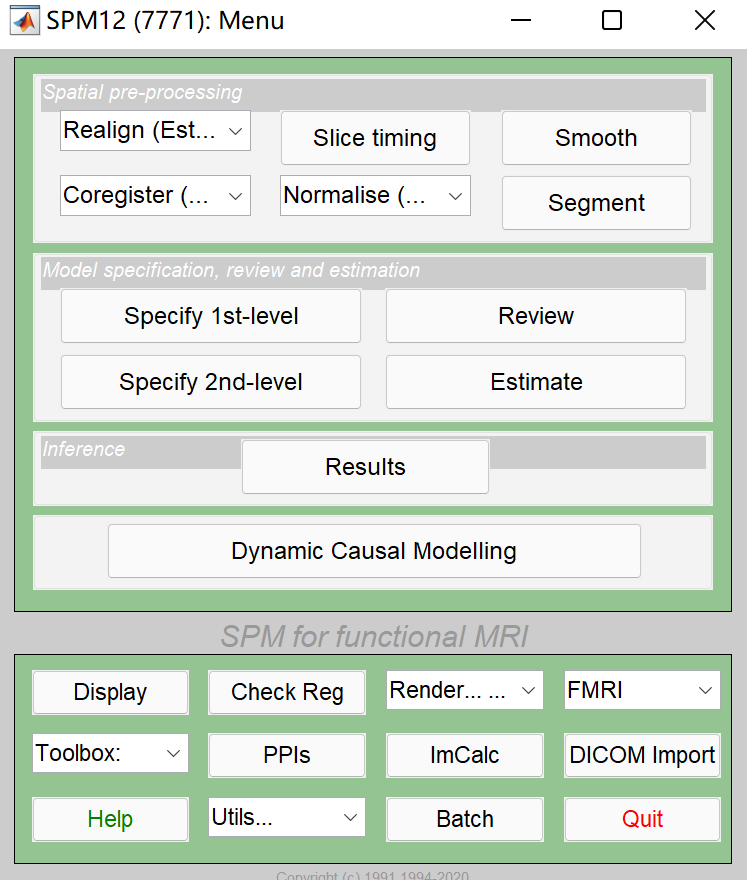Screen dimensions: 747x880
Task: Click the Slice timing button
Action: tap(375, 138)
